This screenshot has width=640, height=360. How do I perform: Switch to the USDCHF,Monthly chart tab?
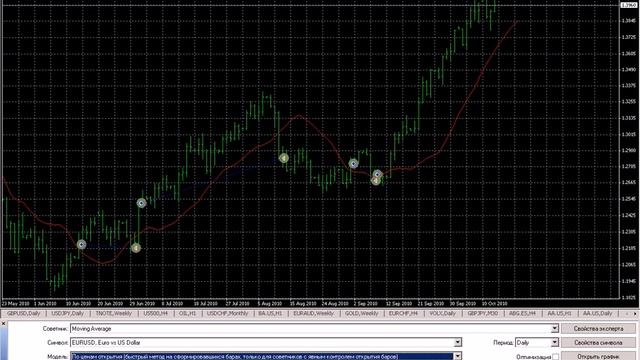(x=227, y=313)
